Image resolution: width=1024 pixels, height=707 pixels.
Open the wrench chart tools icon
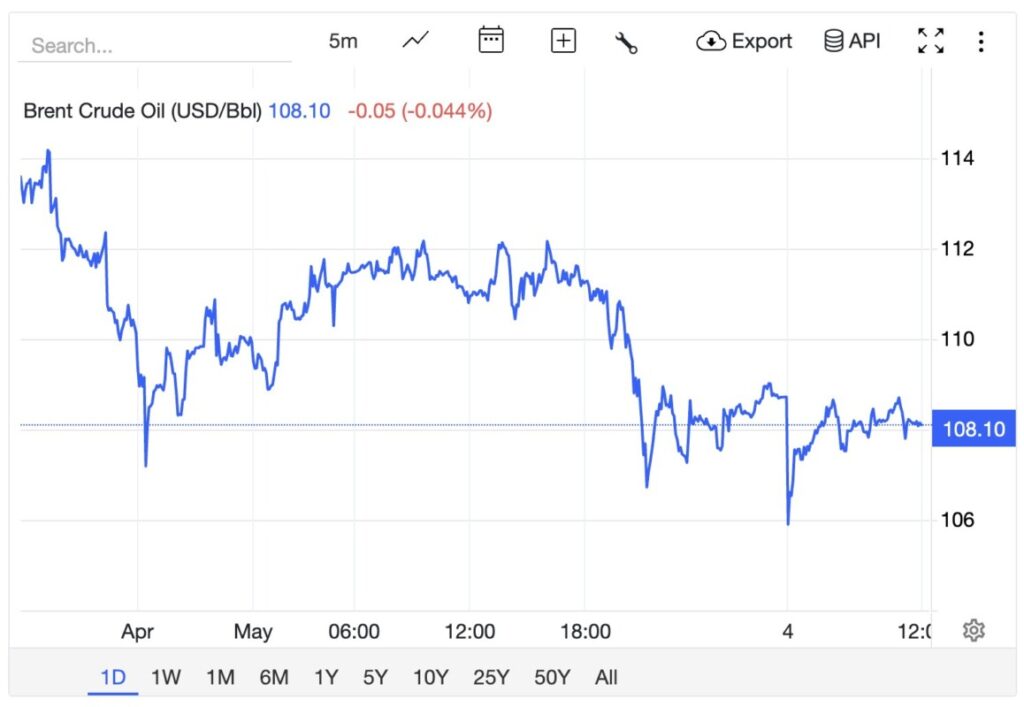(626, 42)
